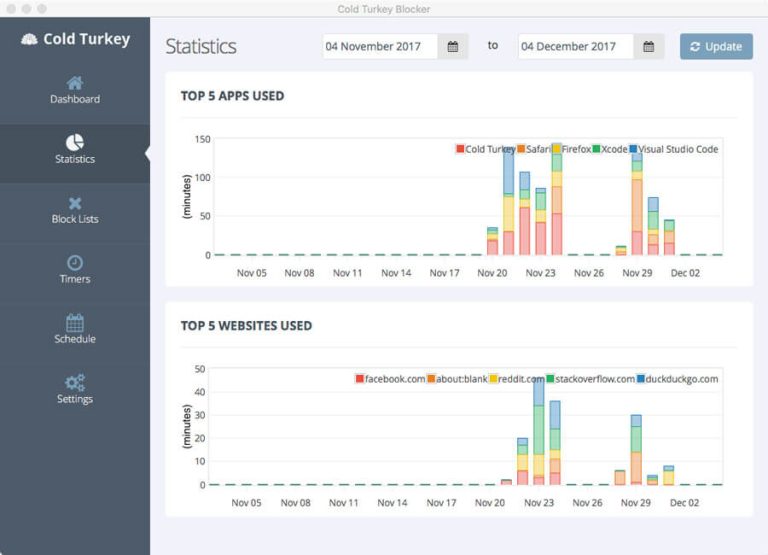Toggle Xcode series in apps legend

609,149
